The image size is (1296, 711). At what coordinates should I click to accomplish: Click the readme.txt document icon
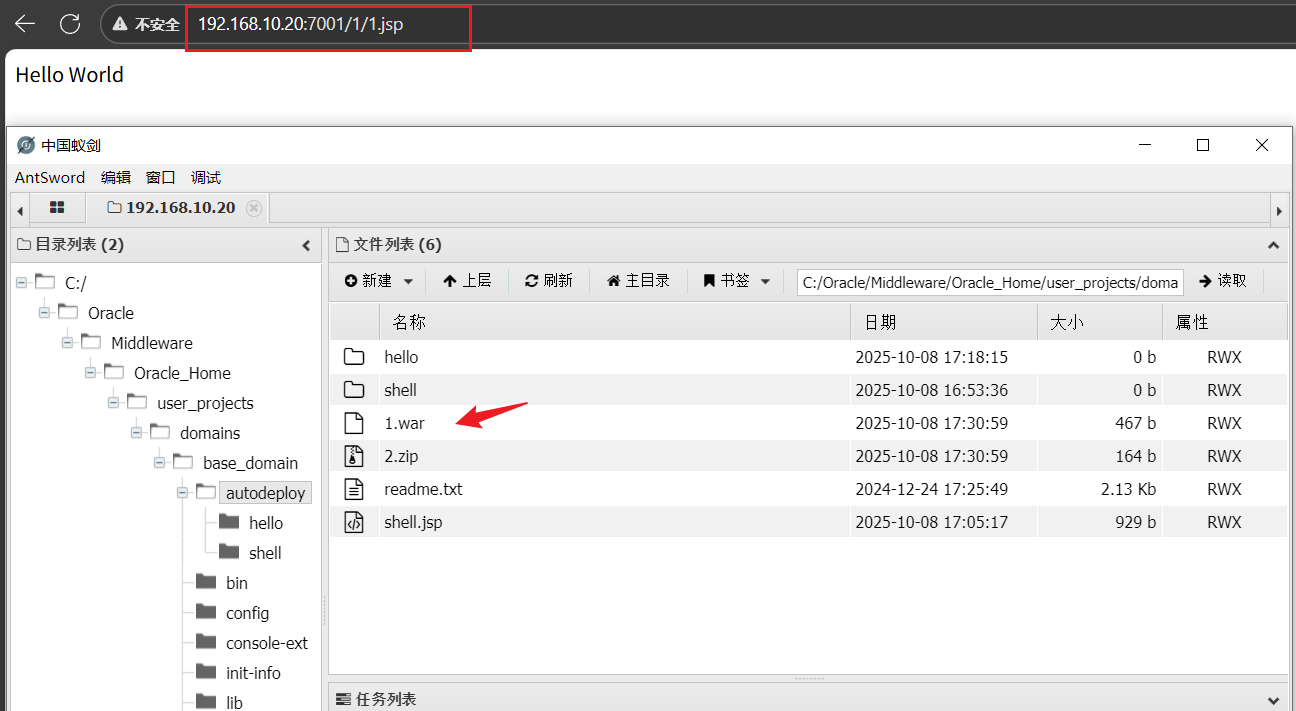click(x=354, y=489)
